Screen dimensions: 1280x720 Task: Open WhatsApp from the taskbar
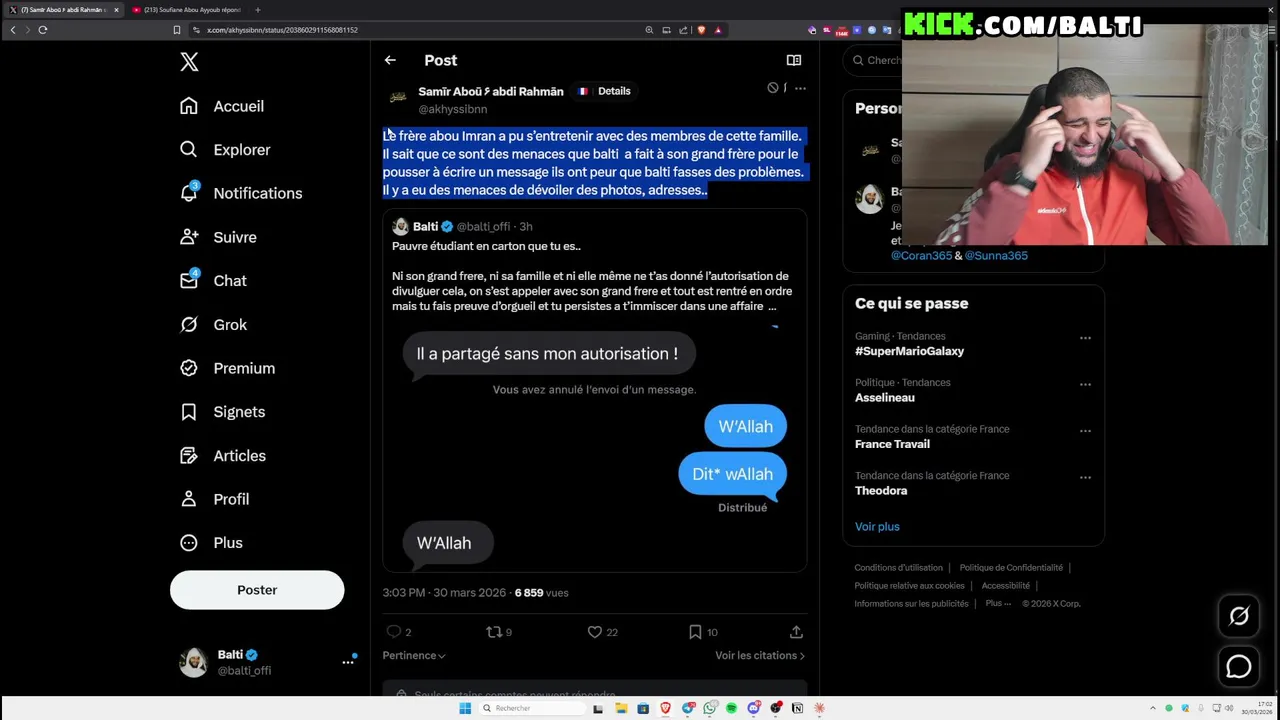[709, 708]
